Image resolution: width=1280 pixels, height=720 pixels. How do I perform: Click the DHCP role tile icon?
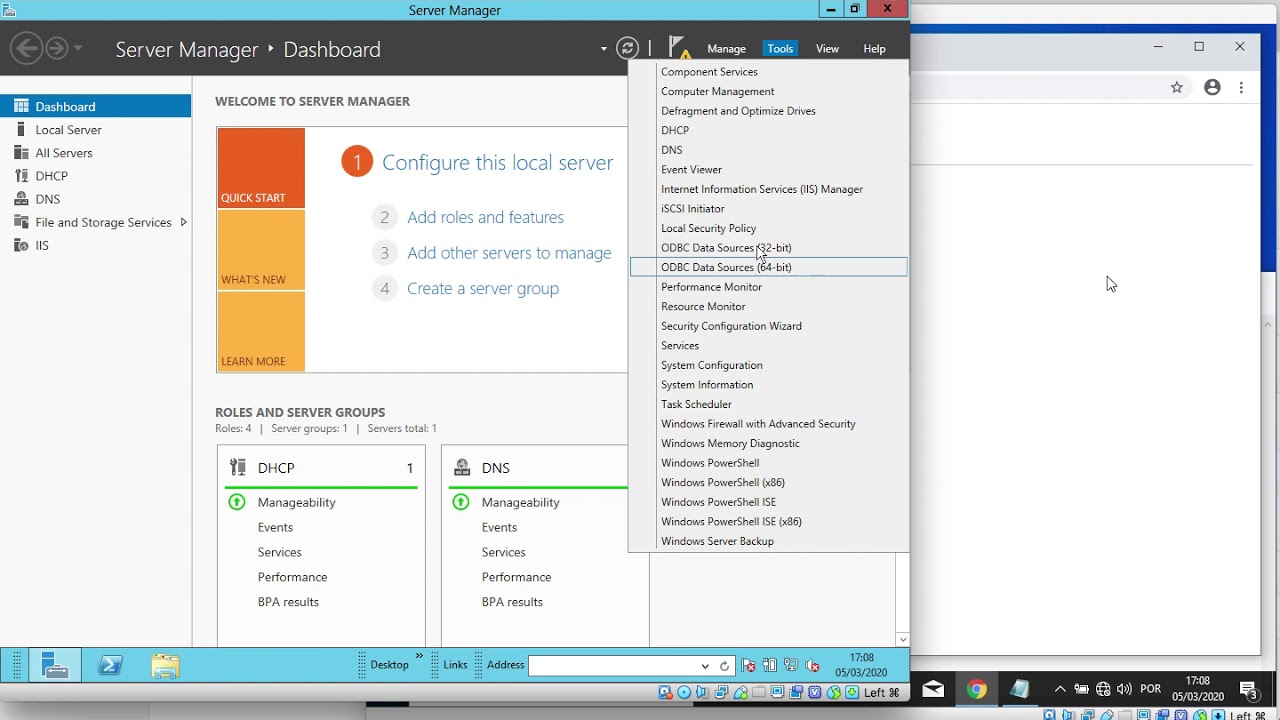point(238,467)
